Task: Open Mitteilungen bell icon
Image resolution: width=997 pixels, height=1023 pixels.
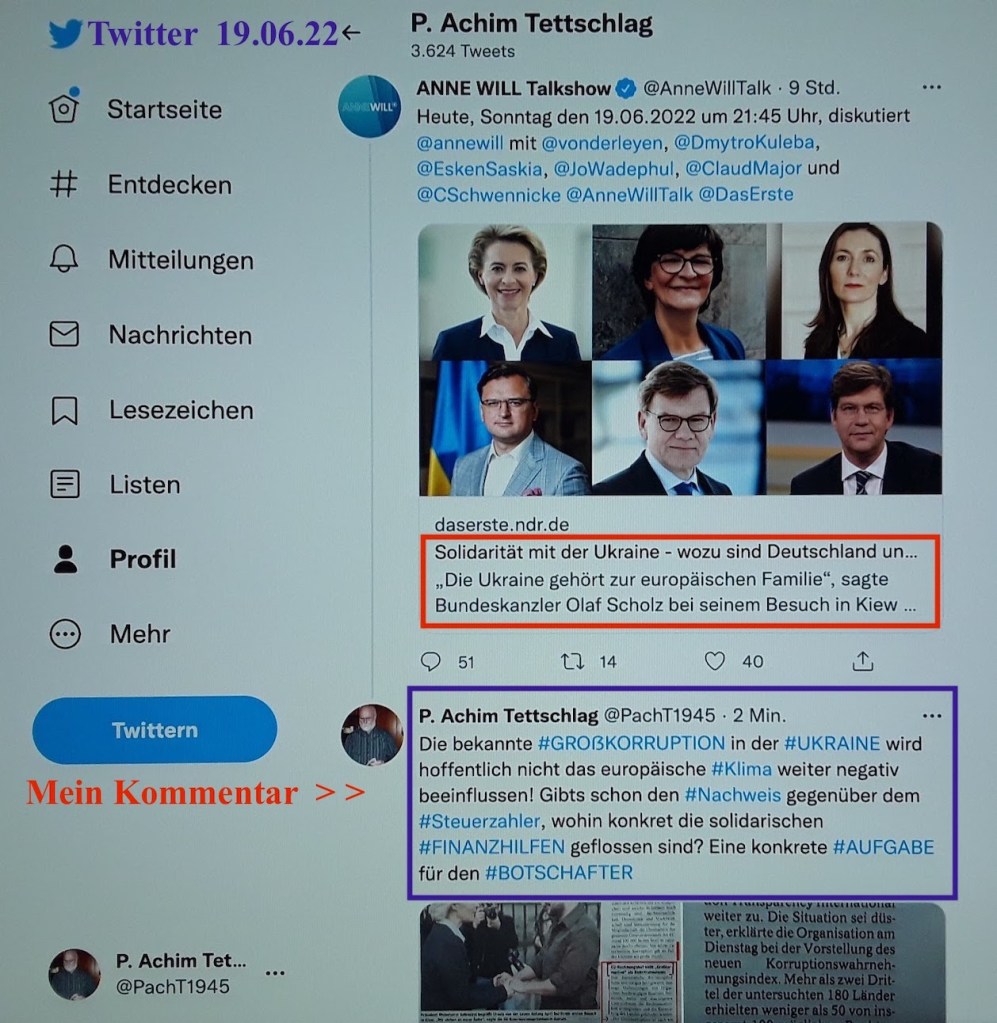Action: coord(64,259)
